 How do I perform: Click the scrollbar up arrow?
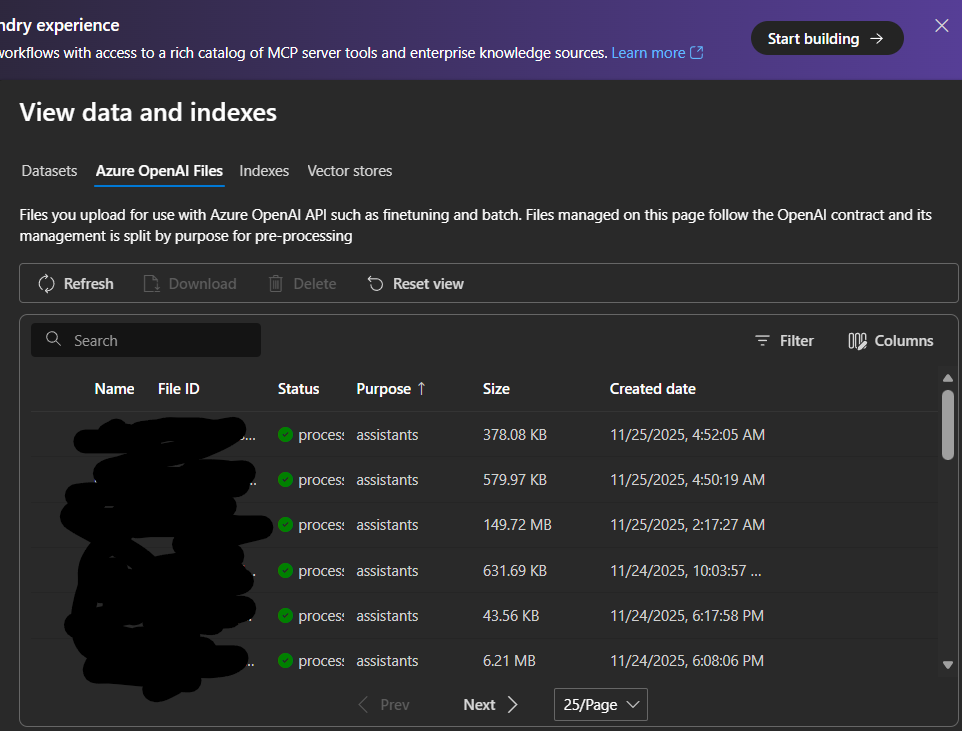click(948, 378)
